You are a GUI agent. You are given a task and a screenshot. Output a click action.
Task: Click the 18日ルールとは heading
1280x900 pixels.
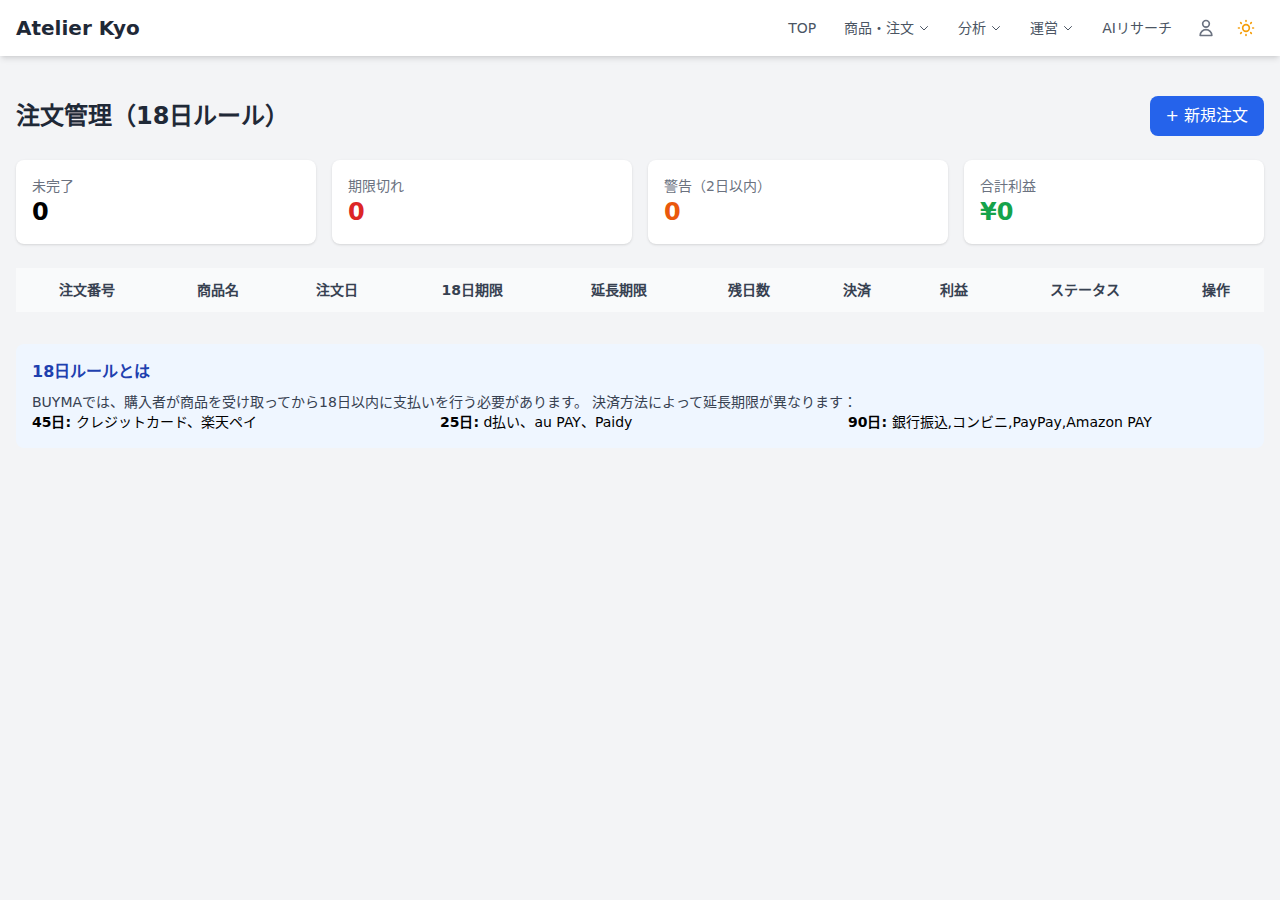(91, 371)
